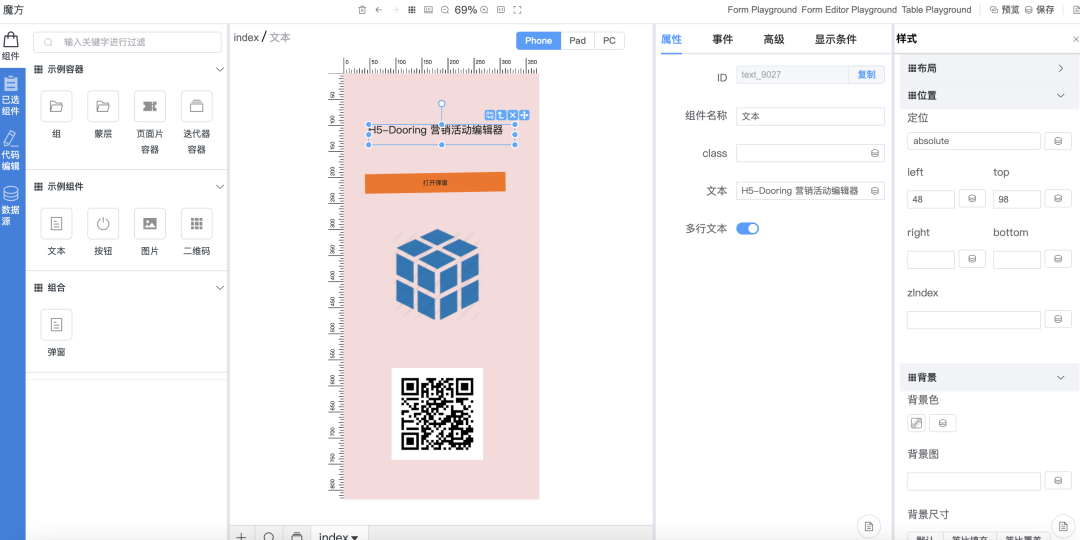Open the 组件 components sidebar panel

tap(11, 45)
